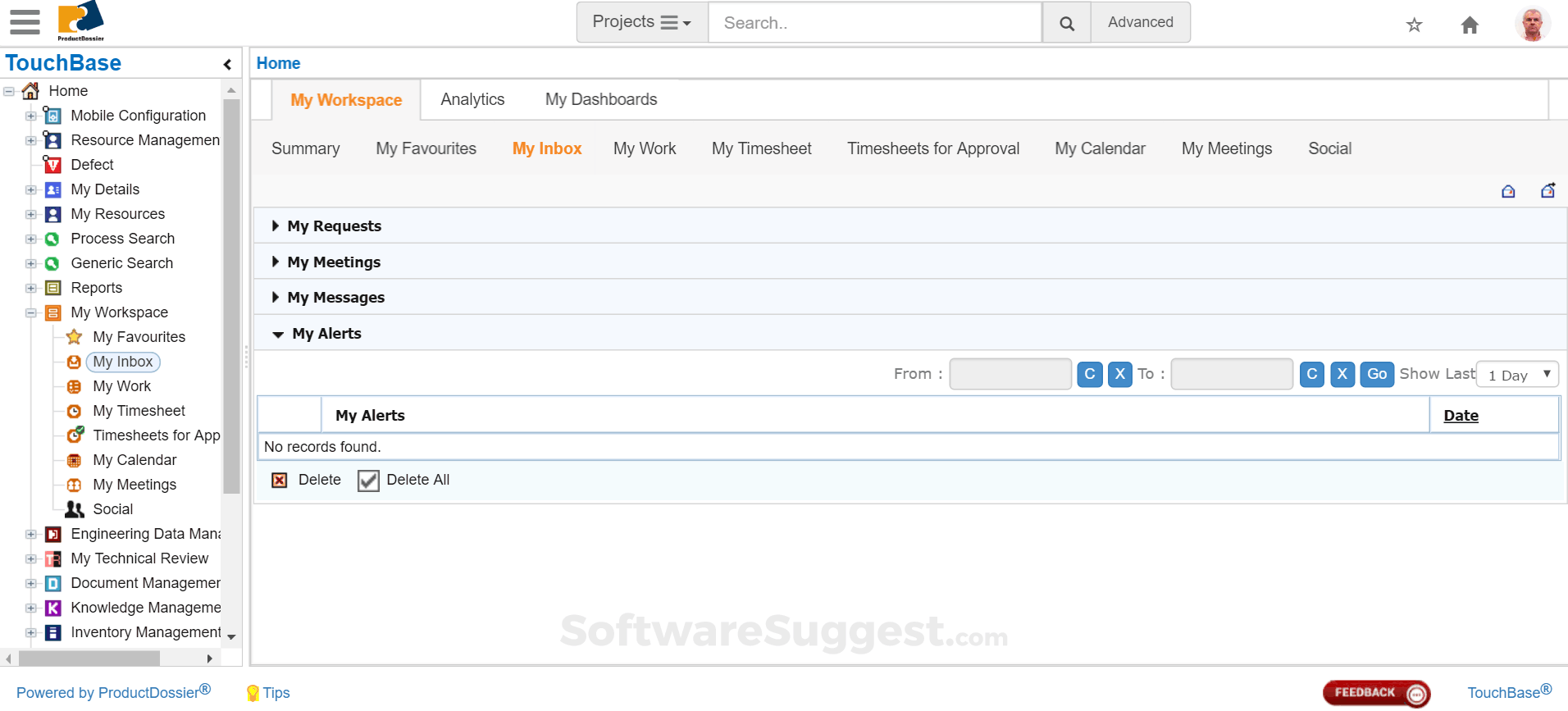The image size is (1568, 711).
Task: Click the Generic Search icon
Action: point(52,263)
